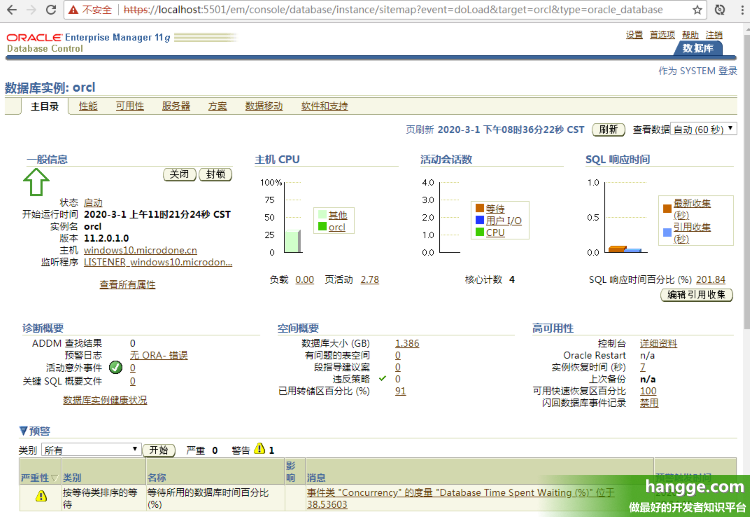Open the Chrome three-dot menu
Viewport: 750px width, 517px height.
point(741,10)
